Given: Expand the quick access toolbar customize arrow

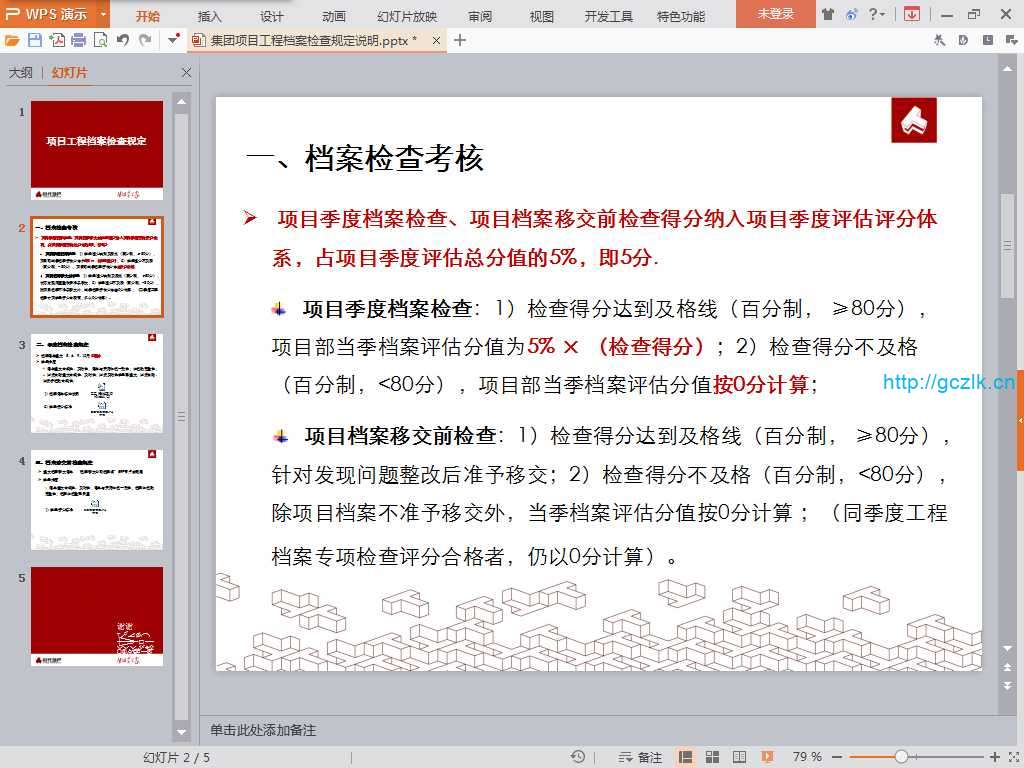Looking at the screenshot, I should [x=173, y=40].
